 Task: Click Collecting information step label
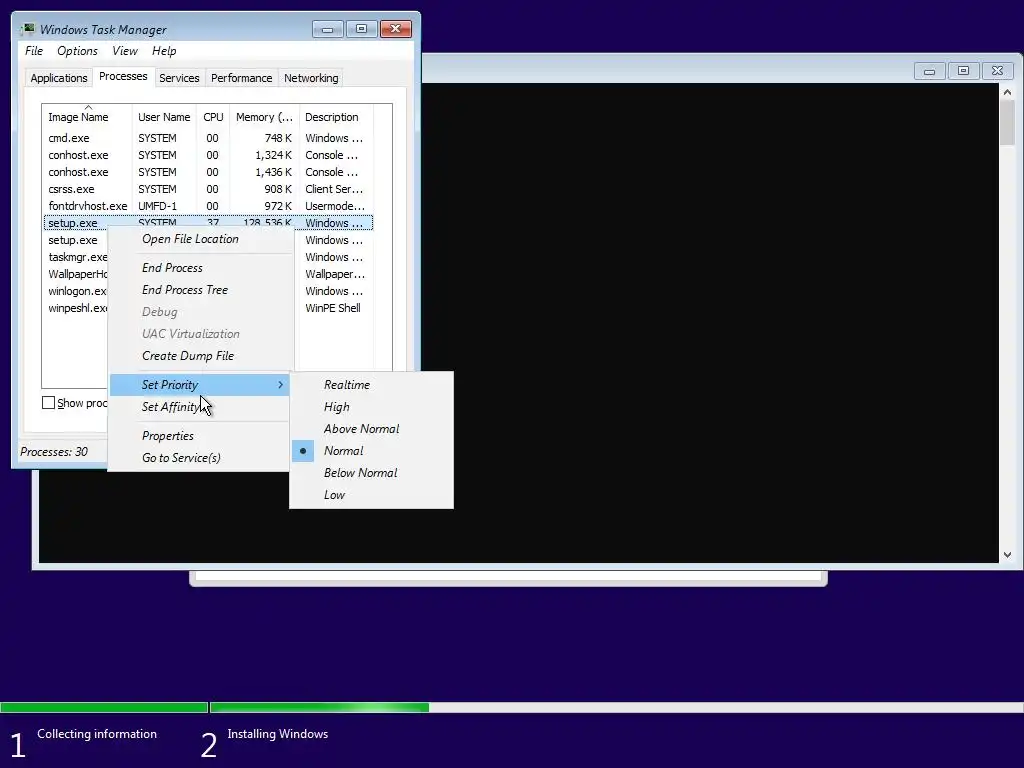coord(97,734)
